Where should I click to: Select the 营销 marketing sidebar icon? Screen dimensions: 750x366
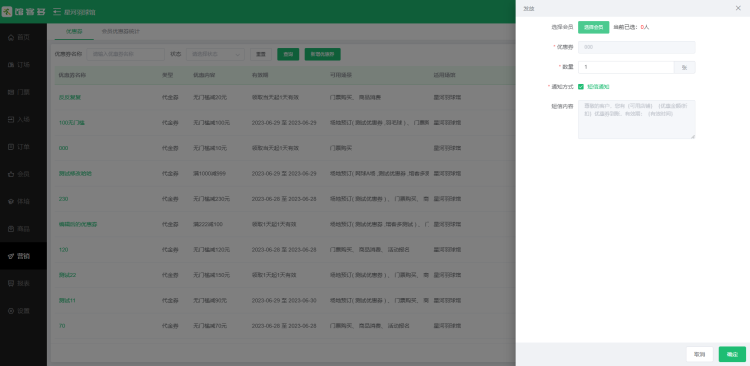pos(11,256)
